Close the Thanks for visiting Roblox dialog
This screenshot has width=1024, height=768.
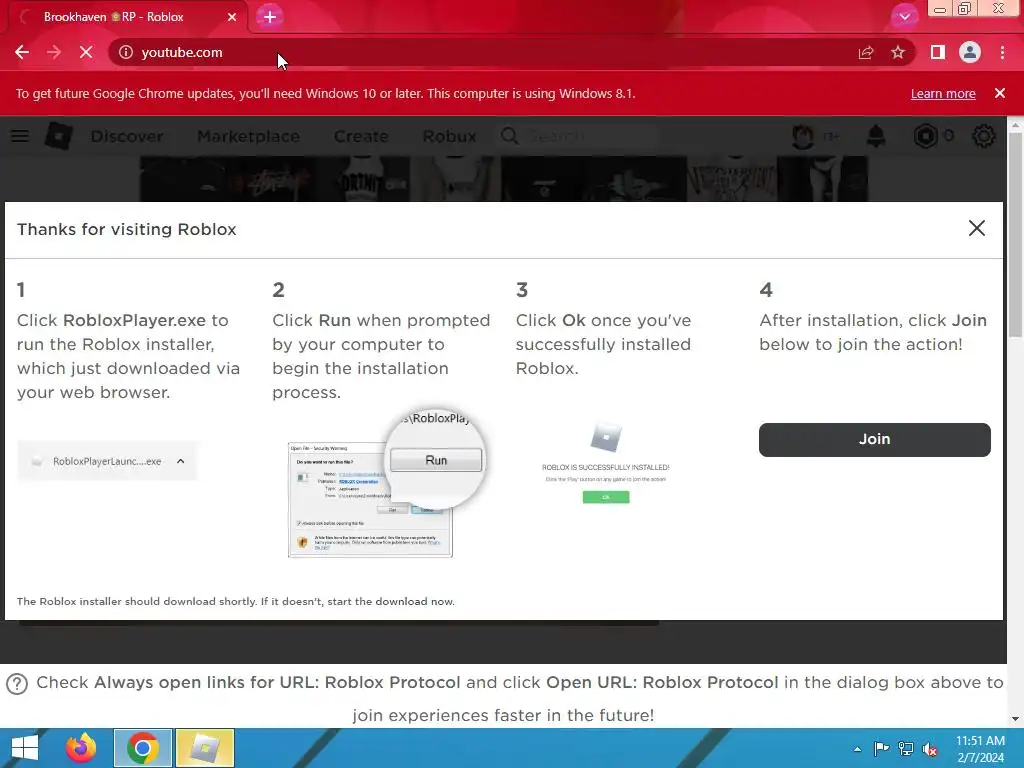tap(976, 228)
